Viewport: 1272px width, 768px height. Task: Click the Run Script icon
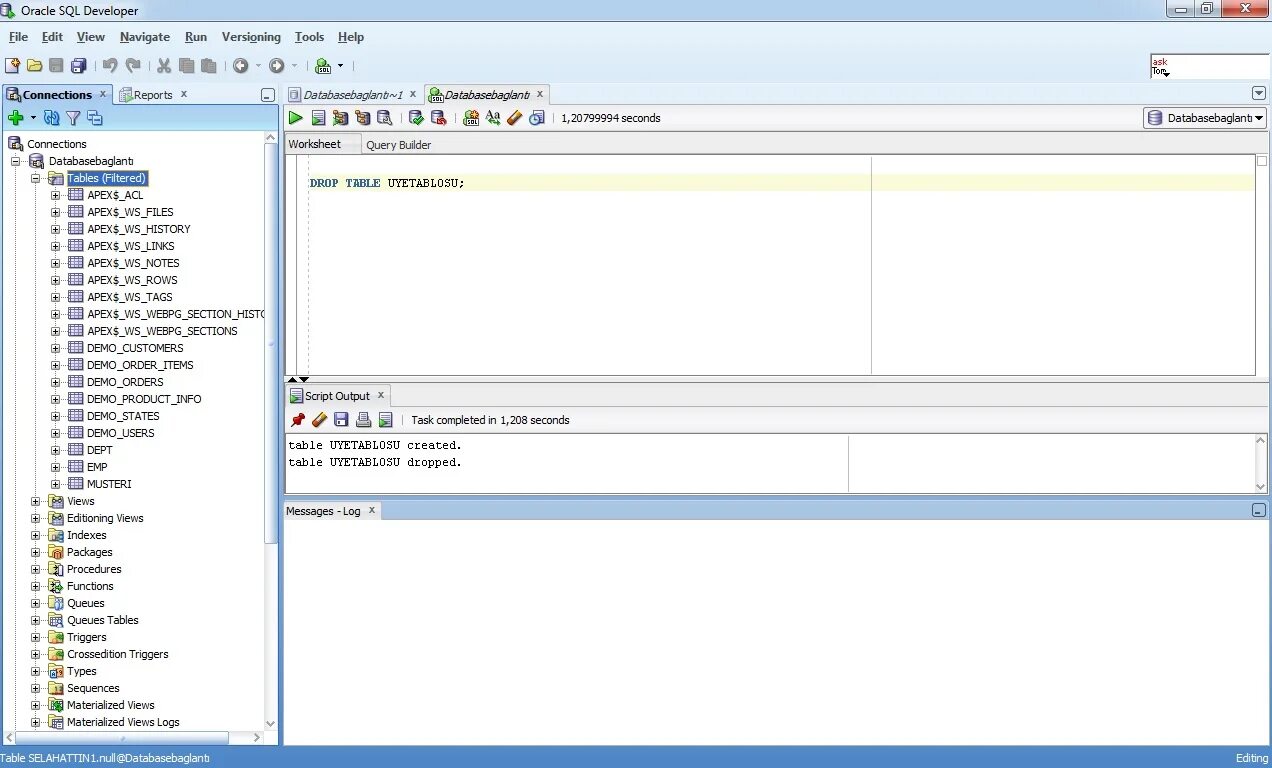coord(318,118)
